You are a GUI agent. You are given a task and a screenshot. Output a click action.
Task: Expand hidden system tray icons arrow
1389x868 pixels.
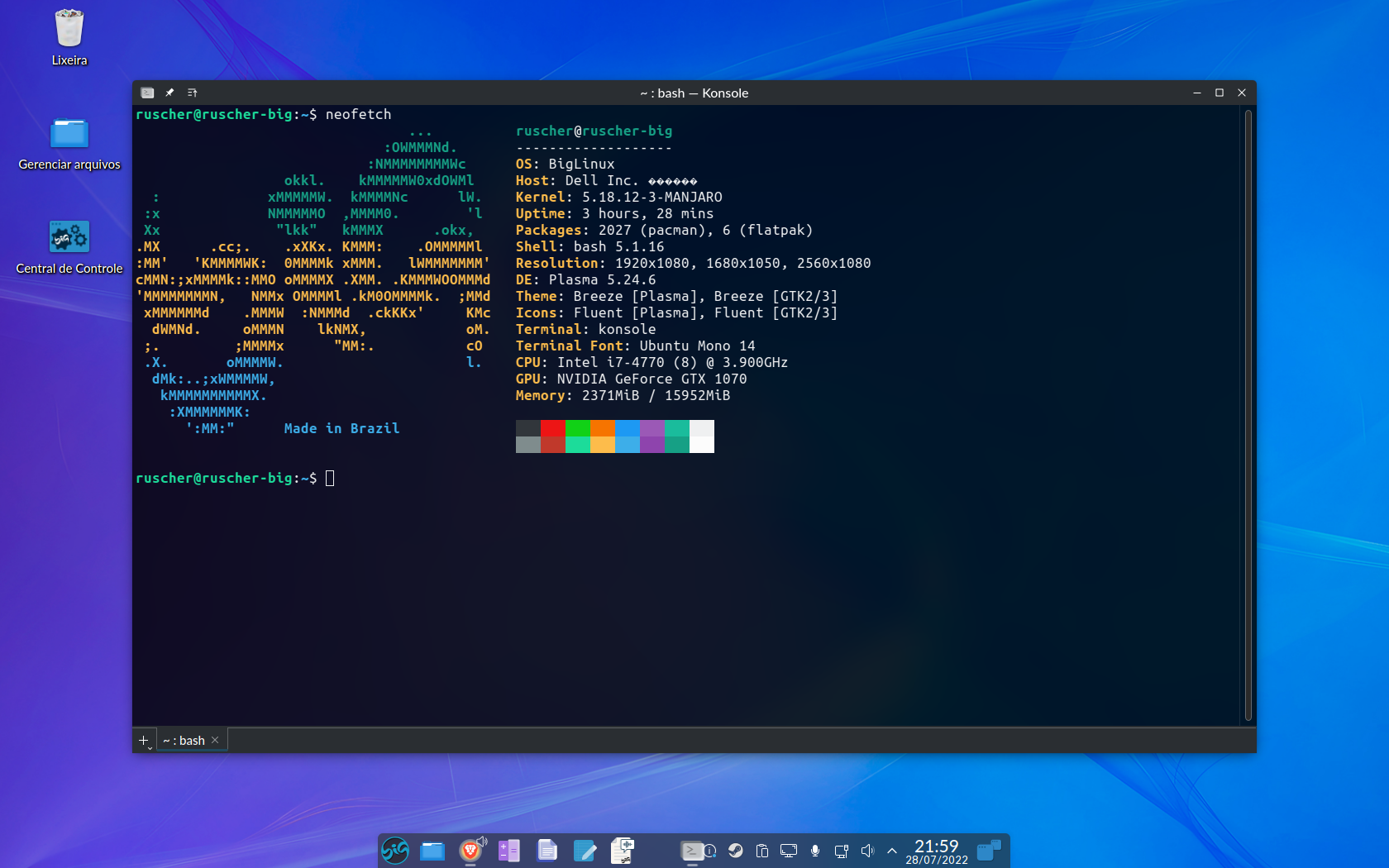click(x=891, y=851)
